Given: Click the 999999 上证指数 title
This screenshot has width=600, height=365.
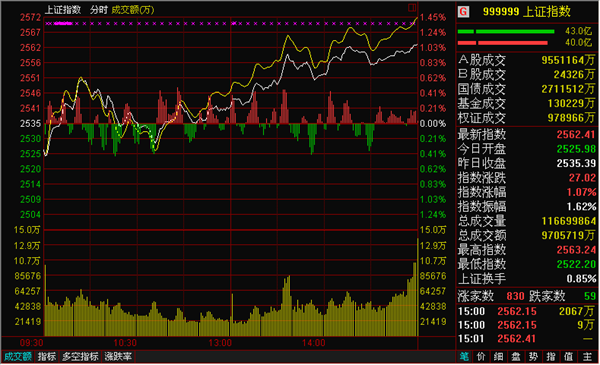Looking at the screenshot, I should pyautogui.click(x=527, y=11).
